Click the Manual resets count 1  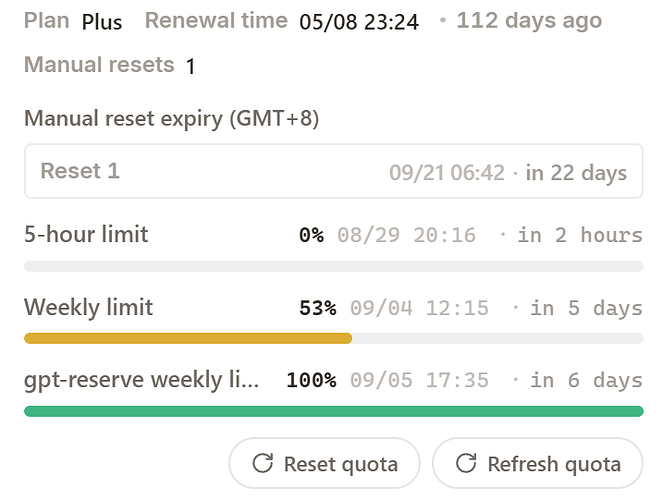click(x=191, y=66)
